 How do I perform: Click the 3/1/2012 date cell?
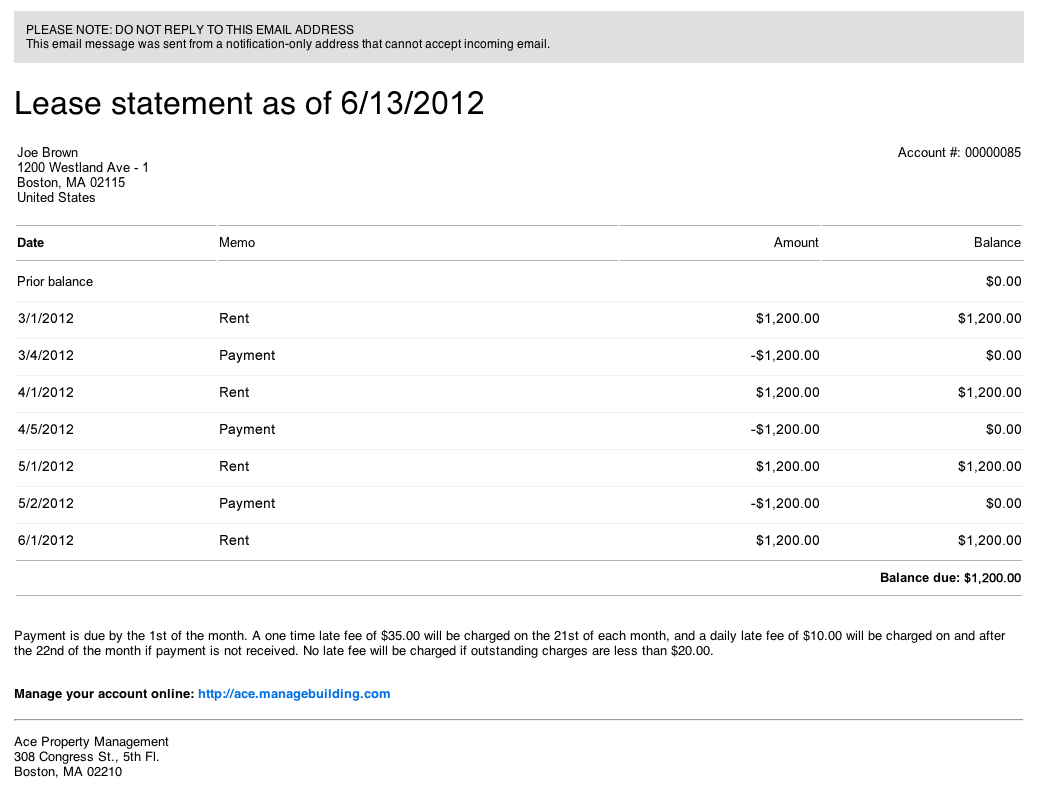[x=46, y=318]
